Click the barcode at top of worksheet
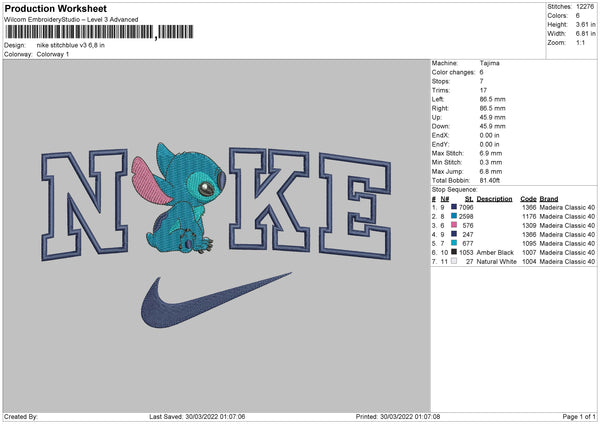 [x=99, y=32]
